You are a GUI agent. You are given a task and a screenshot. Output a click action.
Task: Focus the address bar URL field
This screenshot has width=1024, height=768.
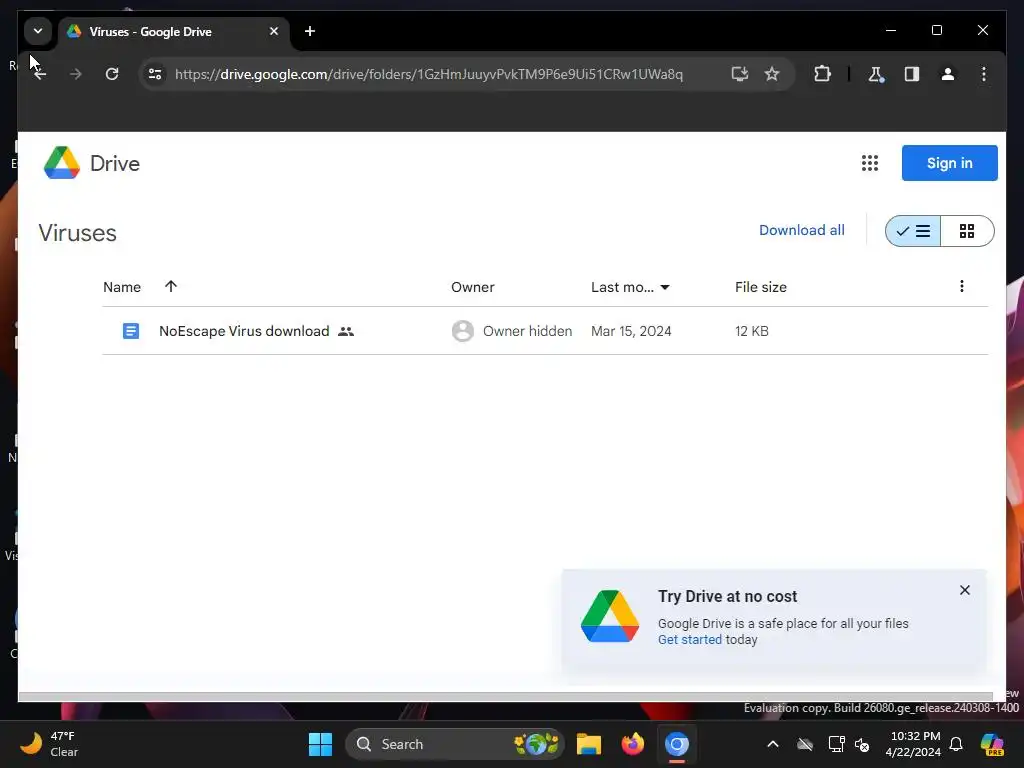428,74
